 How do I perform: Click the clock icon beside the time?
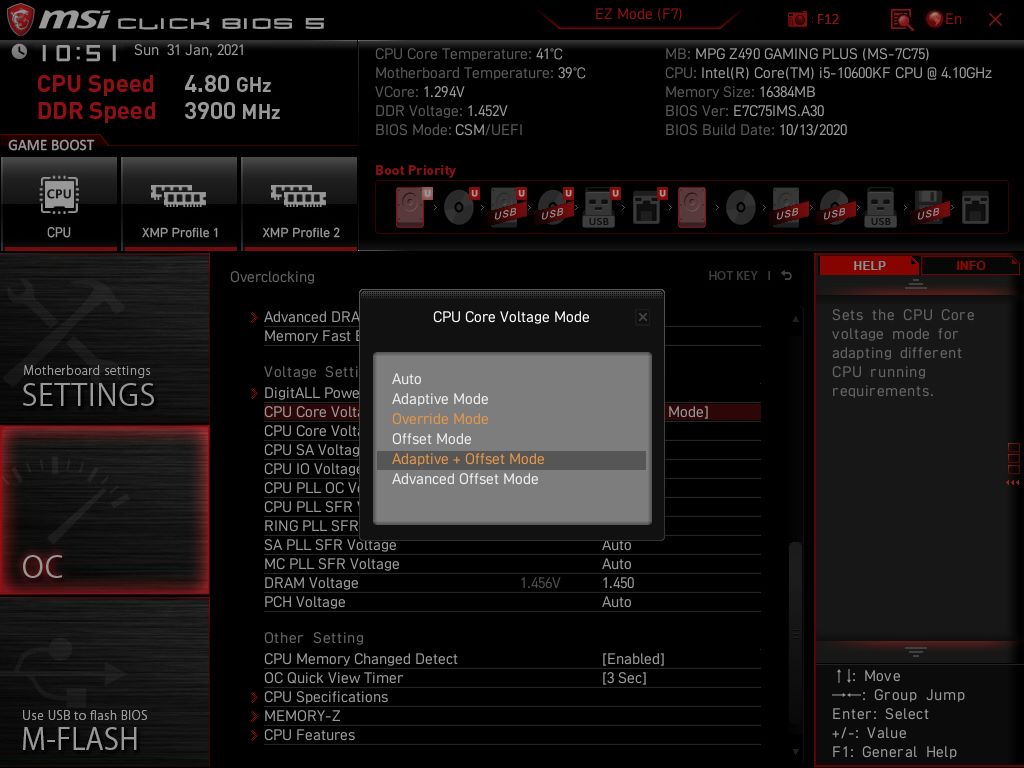(x=19, y=51)
